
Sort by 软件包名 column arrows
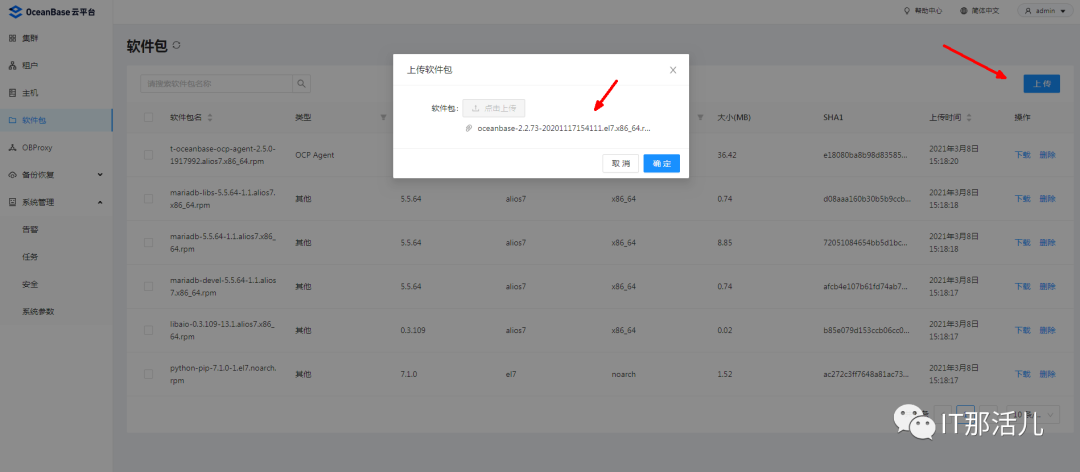(210, 118)
